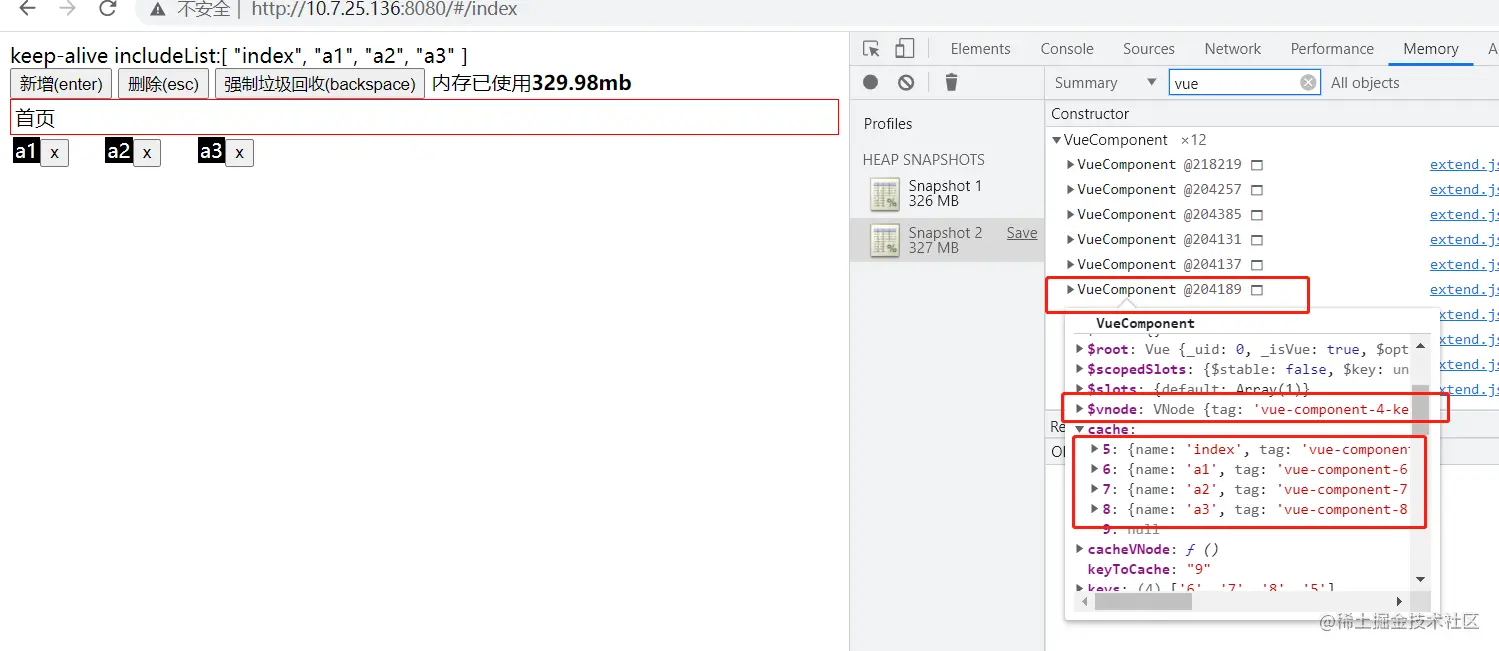
Task: Click the 强制垃圾回收(backspace) button
Action: [x=320, y=84]
